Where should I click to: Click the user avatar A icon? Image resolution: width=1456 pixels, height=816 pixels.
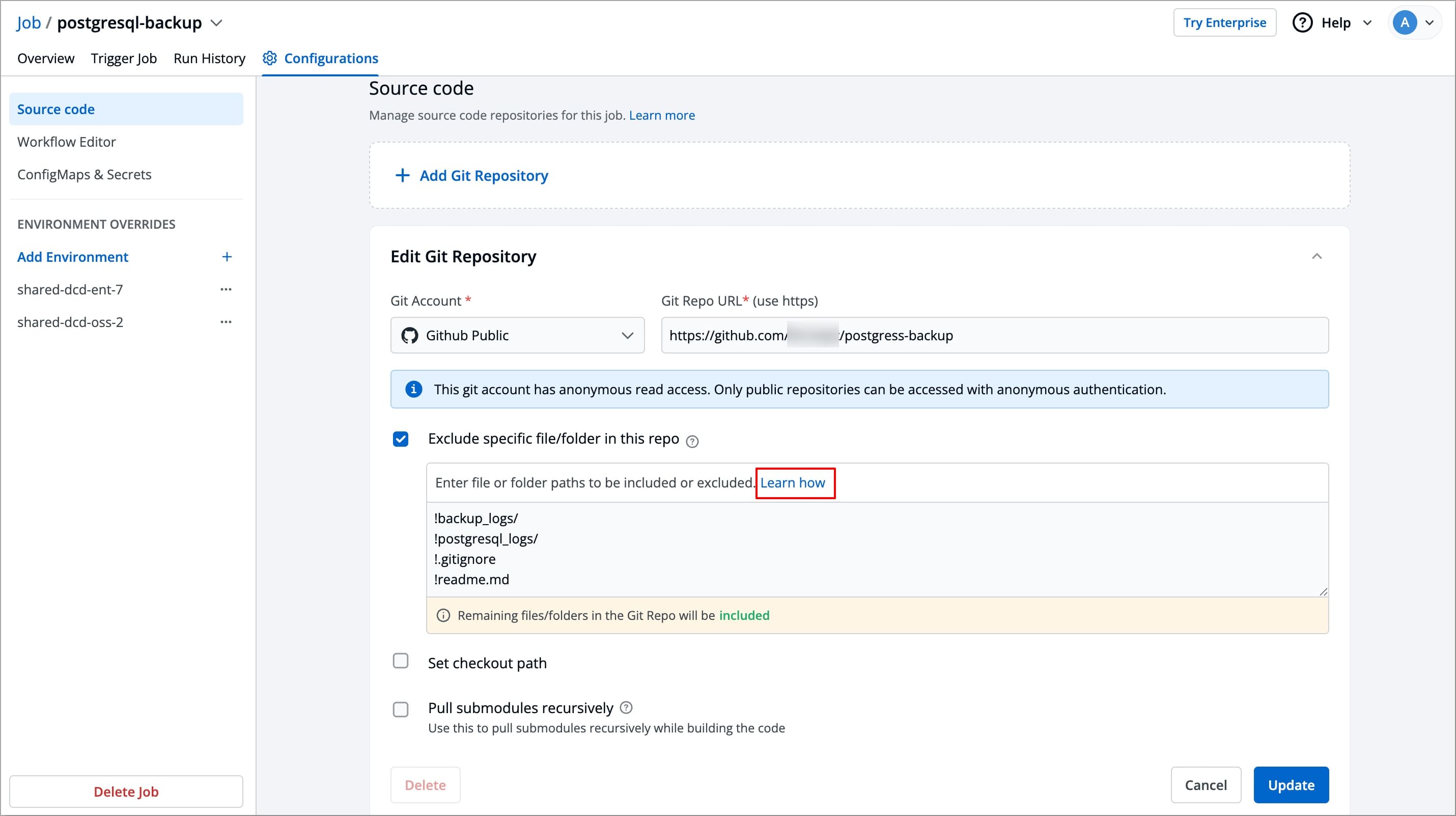1404,22
